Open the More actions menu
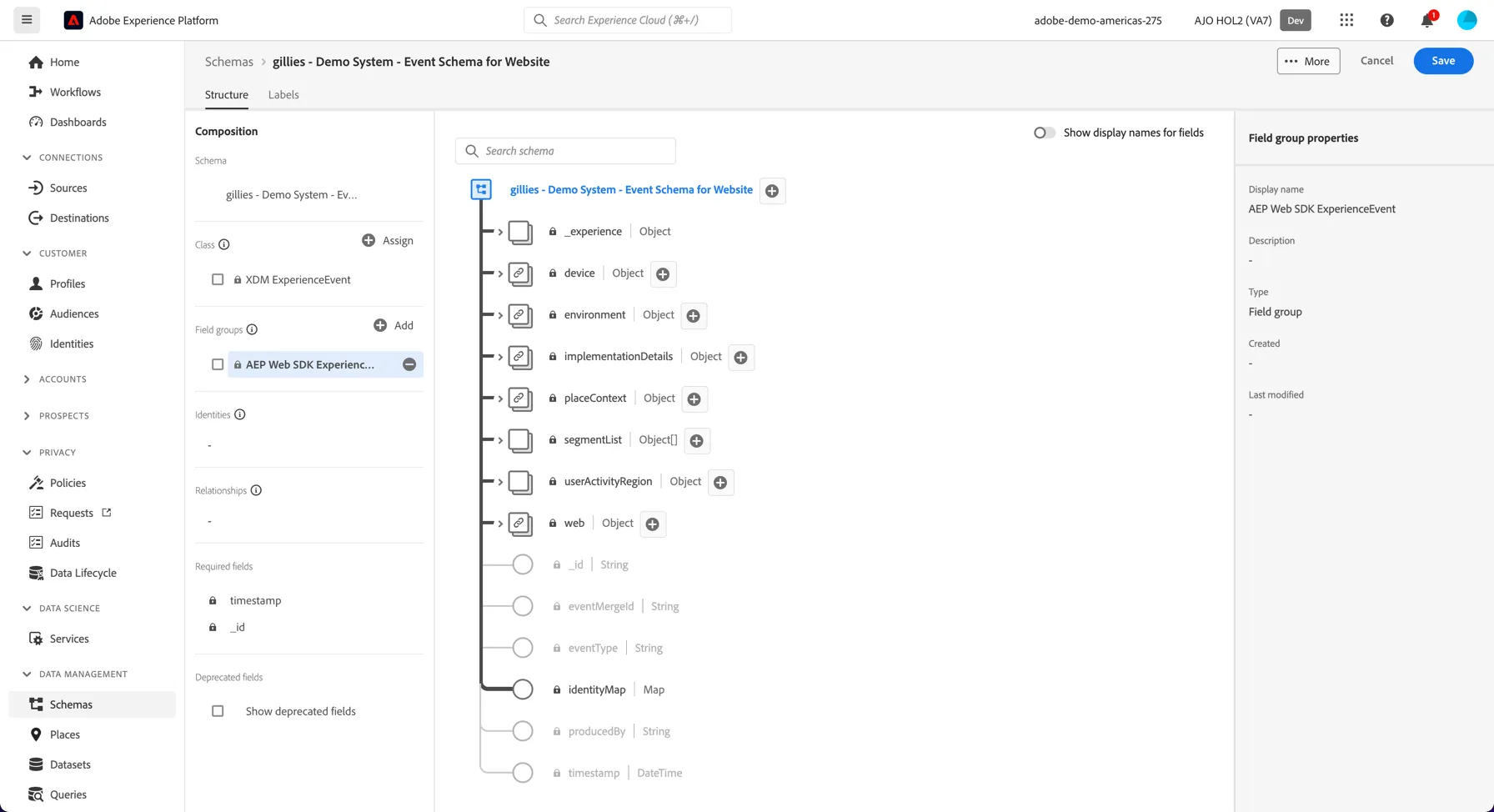The width and height of the screenshot is (1494, 812). tap(1308, 61)
